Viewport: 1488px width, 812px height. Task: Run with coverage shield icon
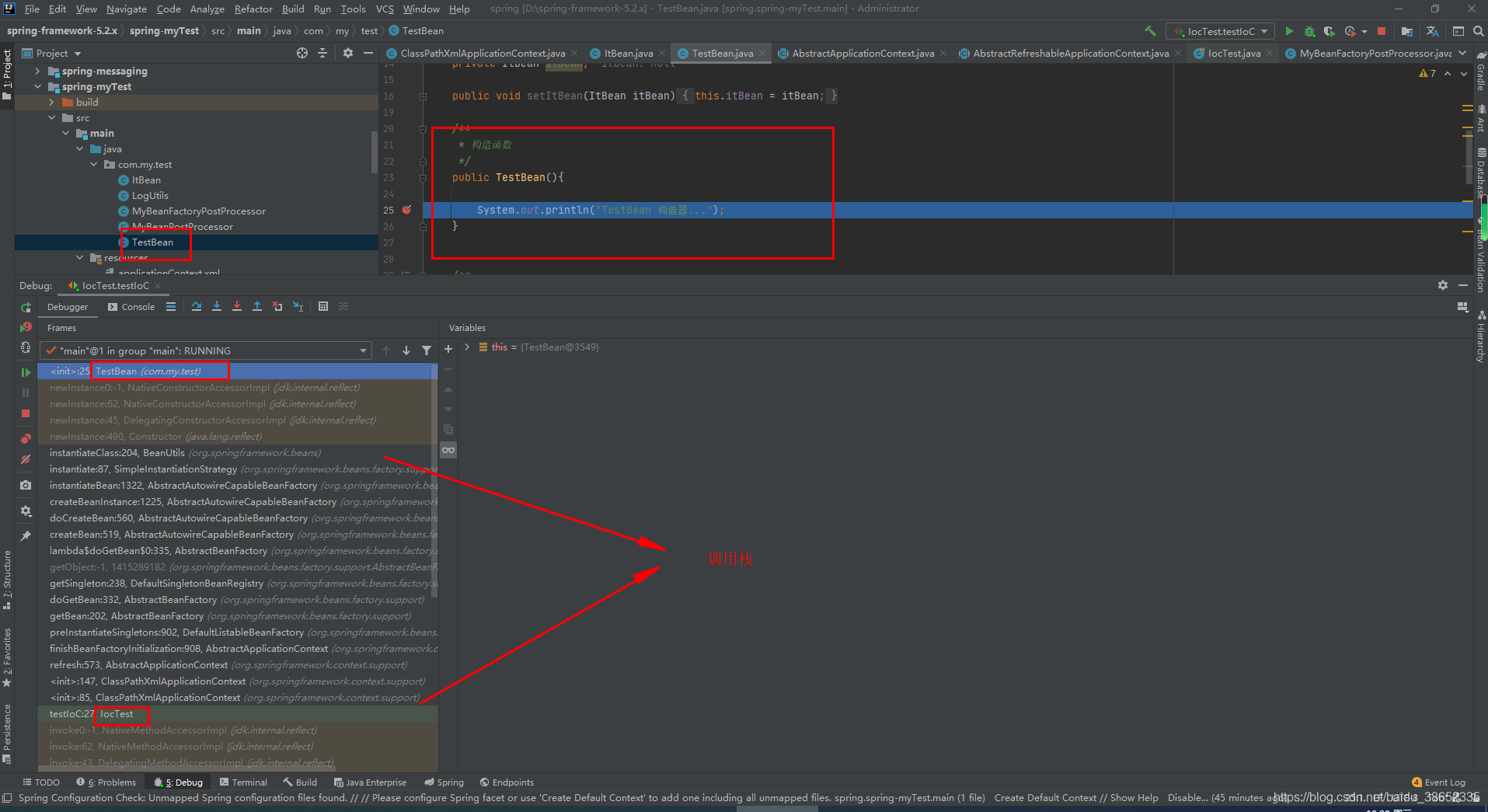click(1329, 31)
